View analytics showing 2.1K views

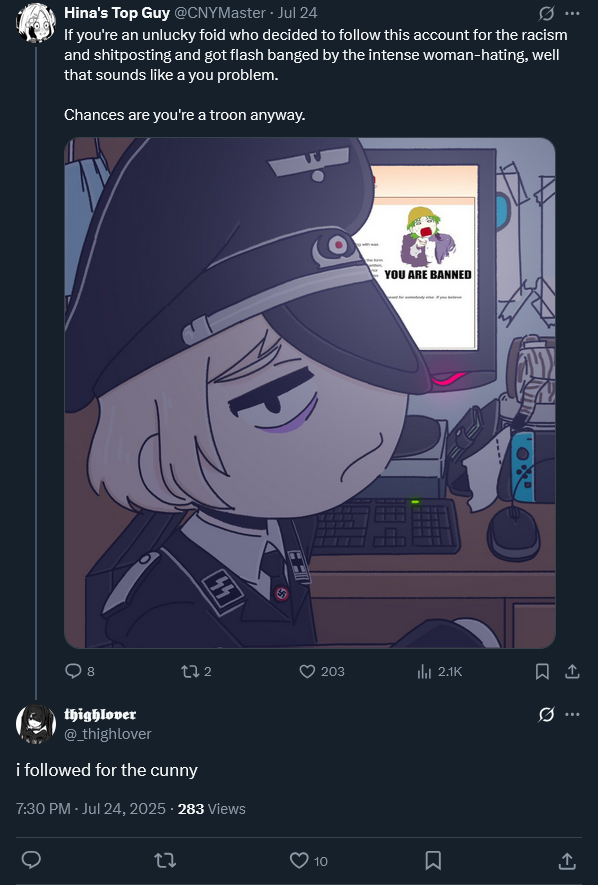coord(439,671)
